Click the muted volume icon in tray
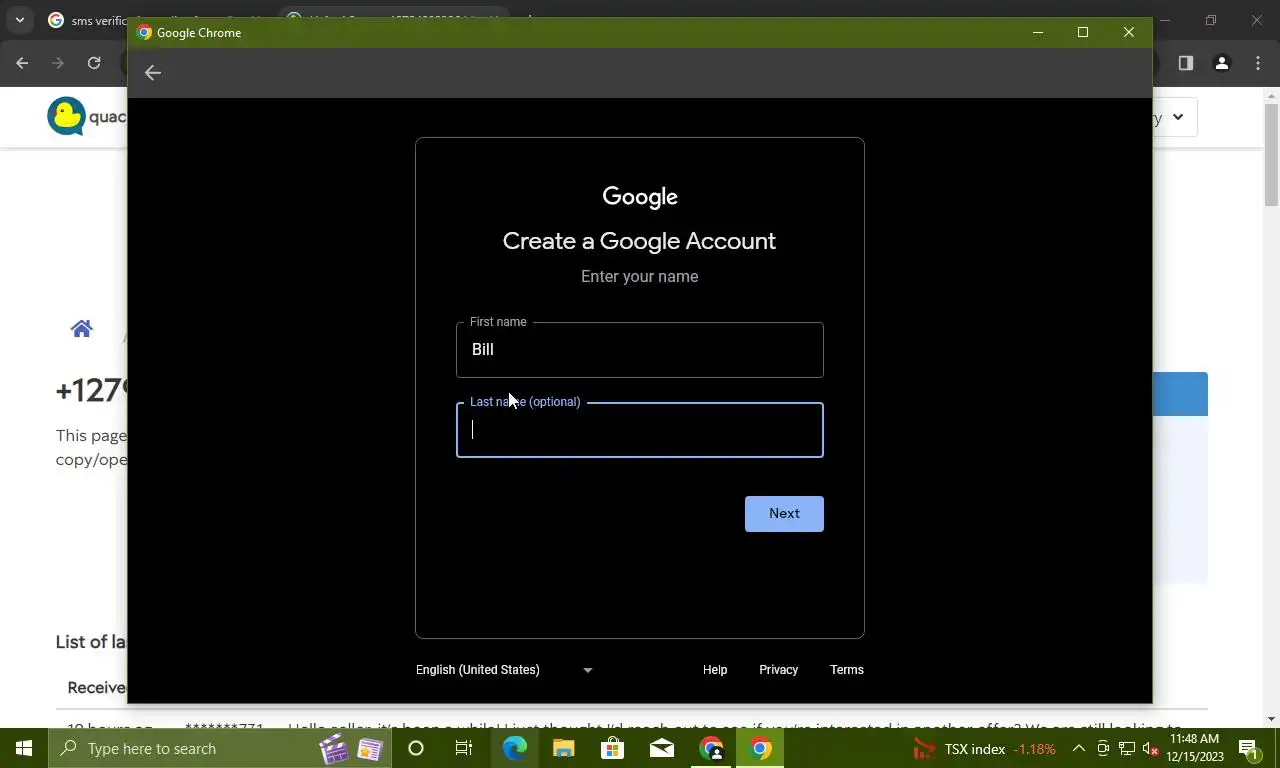Screen dimensions: 1280x768 pos(1150,749)
